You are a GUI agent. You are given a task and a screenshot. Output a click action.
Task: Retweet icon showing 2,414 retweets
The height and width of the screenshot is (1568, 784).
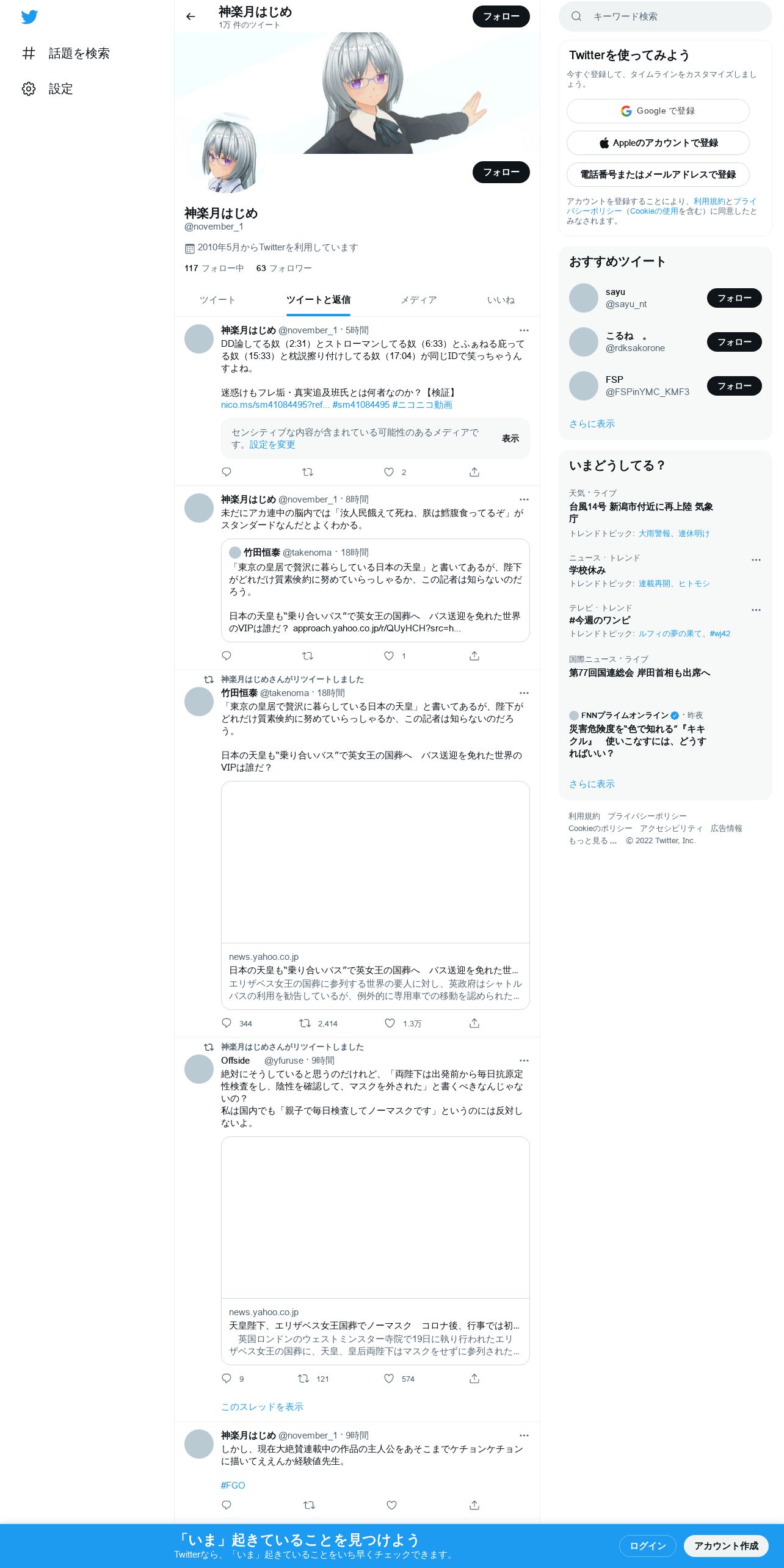305,1023
